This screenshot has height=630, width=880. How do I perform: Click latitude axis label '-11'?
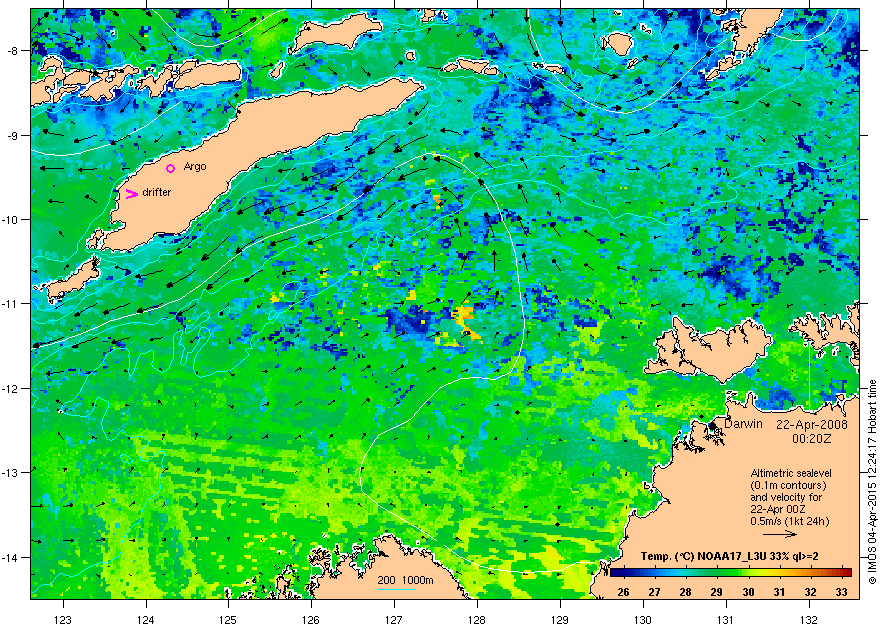tap(11, 304)
